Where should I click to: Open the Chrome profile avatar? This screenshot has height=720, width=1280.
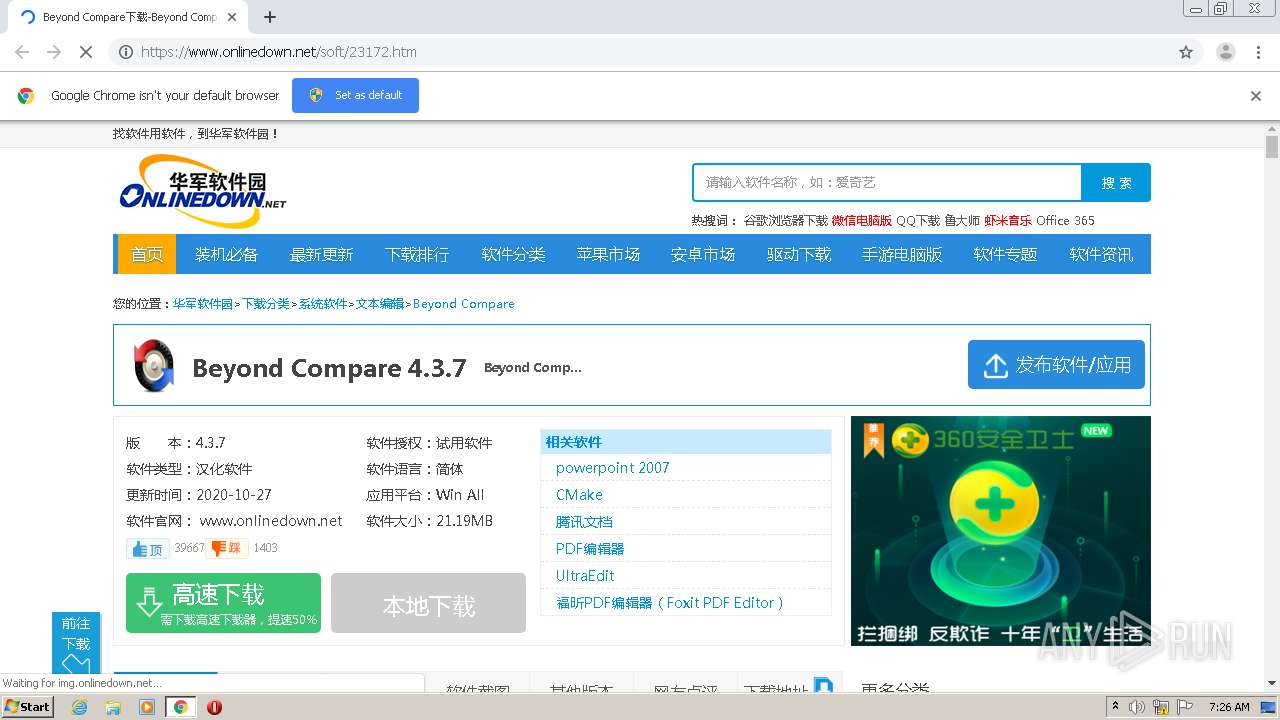tap(1225, 52)
